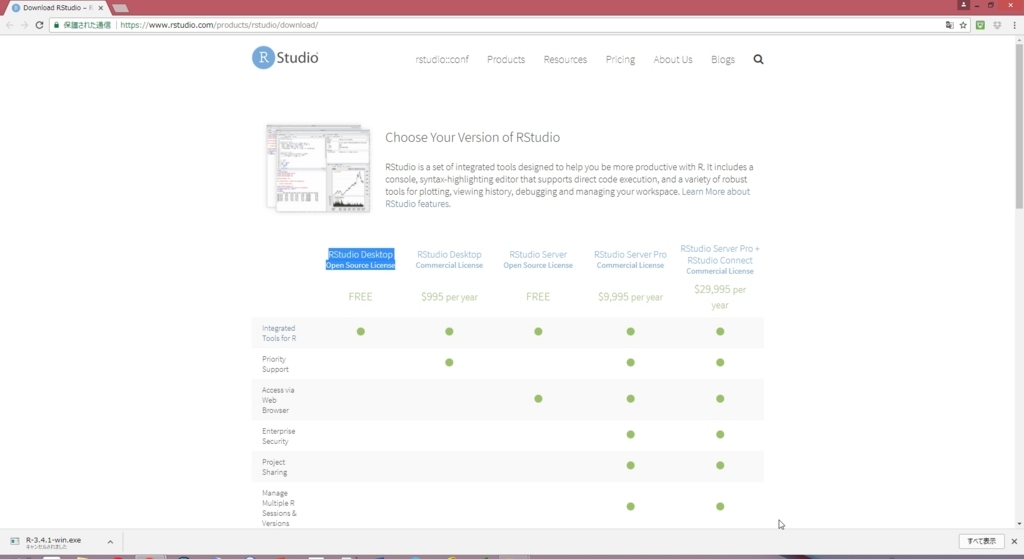Image resolution: width=1024 pixels, height=559 pixels.
Task: Click the $29,995 per year price
Action: click(x=720, y=296)
